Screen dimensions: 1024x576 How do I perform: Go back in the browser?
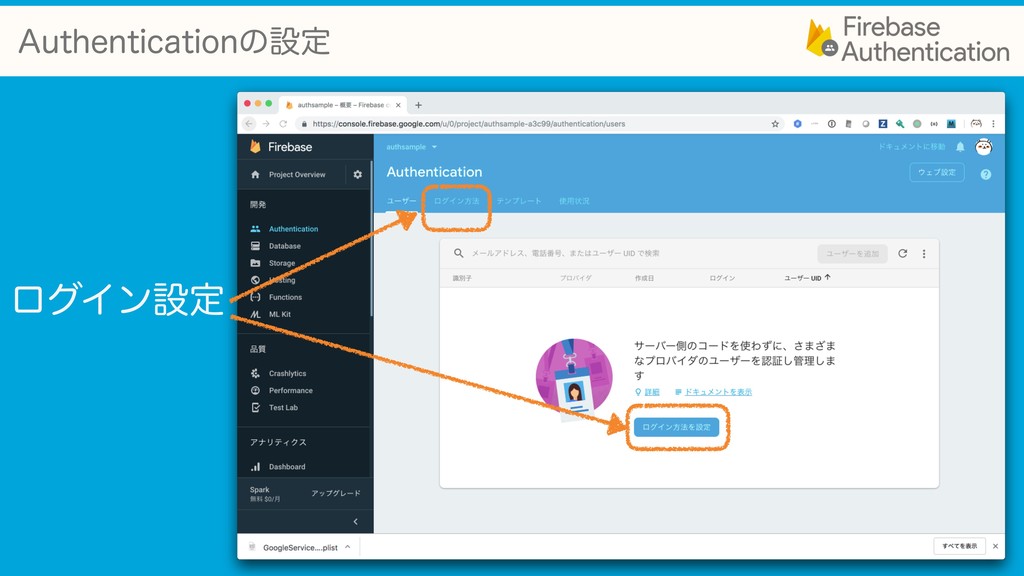pyautogui.click(x=249, y=123)
